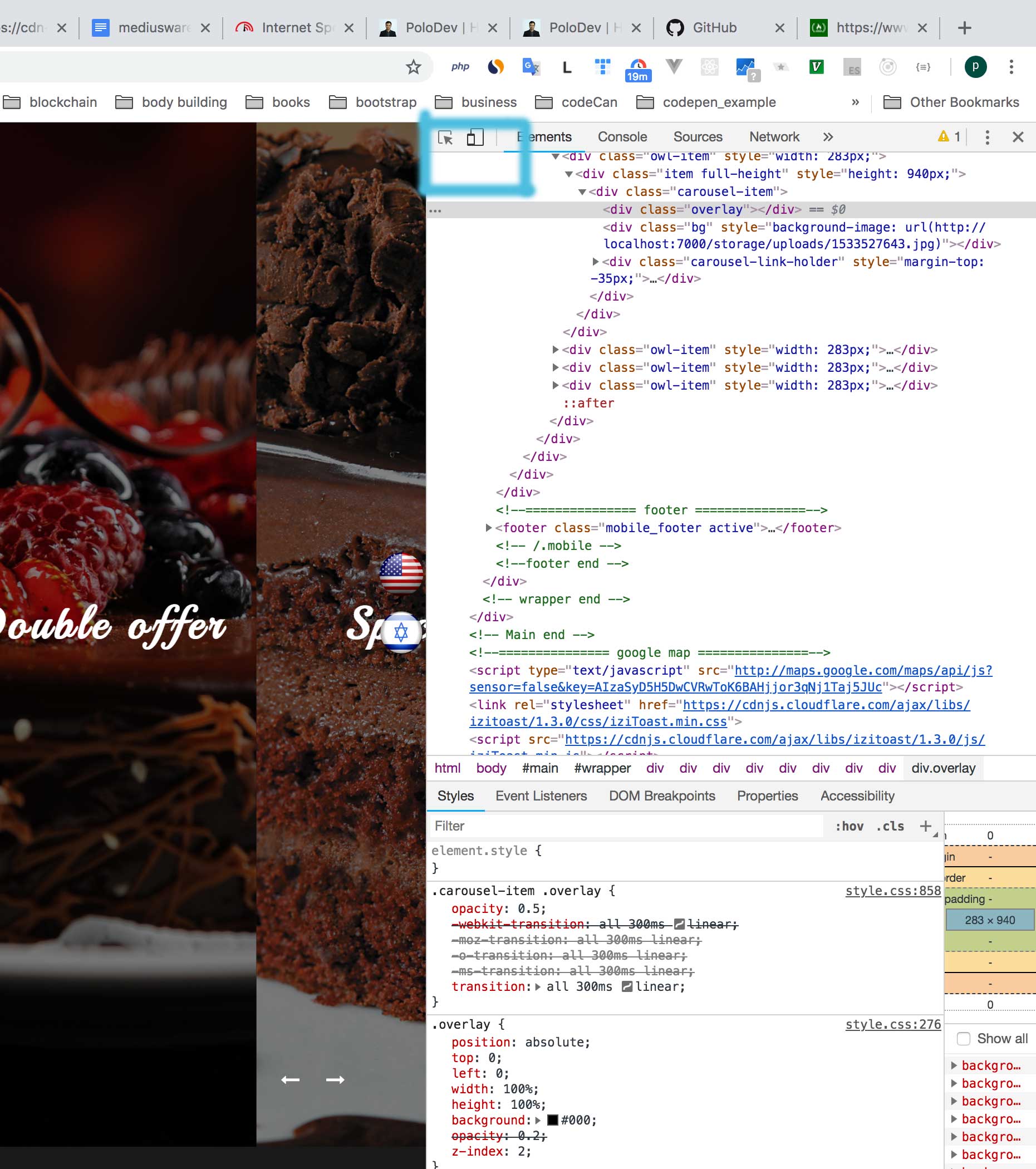This screenshot has width=1036, height=1169.
Task: Open the green V validator extension
Action: 816,67
